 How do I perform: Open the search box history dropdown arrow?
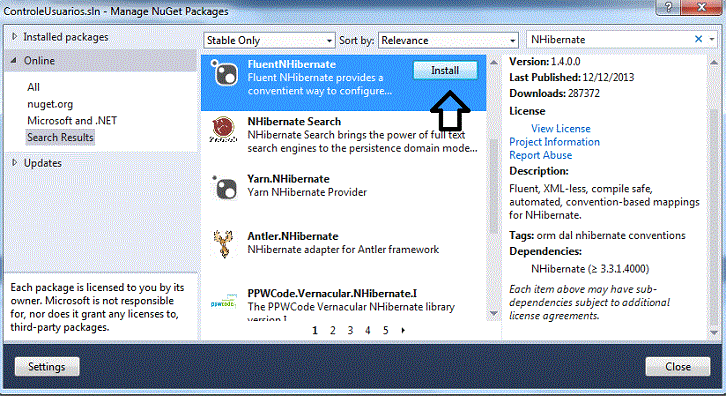click(x=712, y=39)
